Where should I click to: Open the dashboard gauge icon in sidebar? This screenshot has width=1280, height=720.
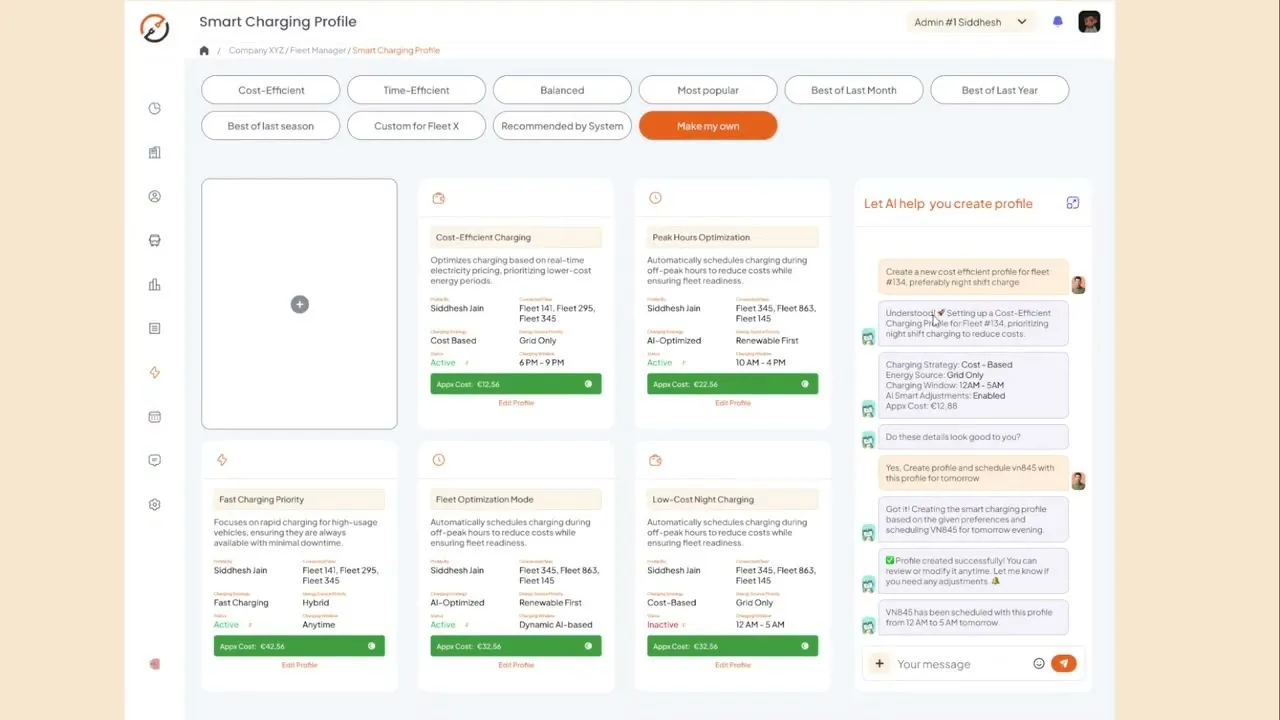pyautogui.click(x=154, y=108)
